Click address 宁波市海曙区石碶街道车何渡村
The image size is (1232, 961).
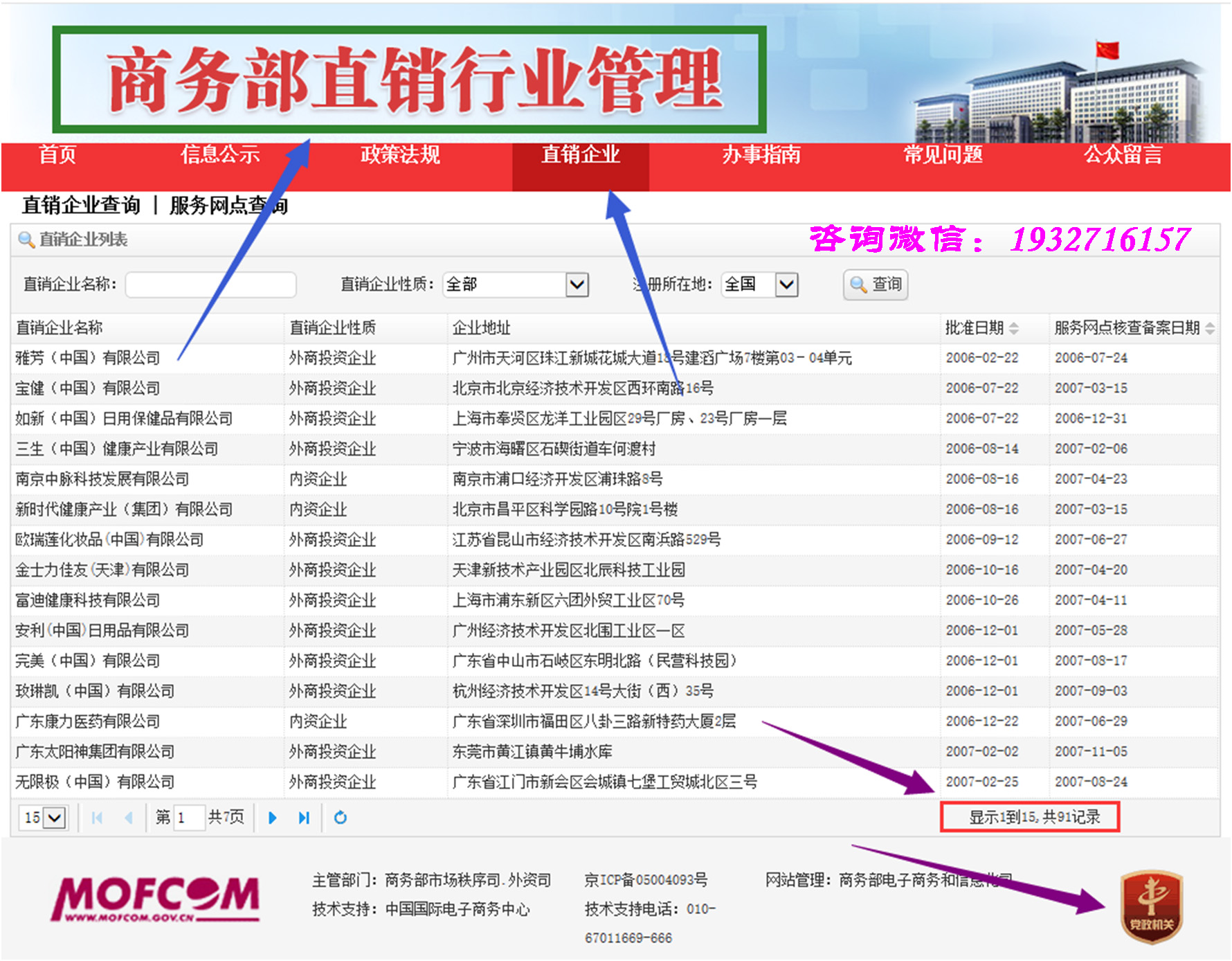pos(554,449)
